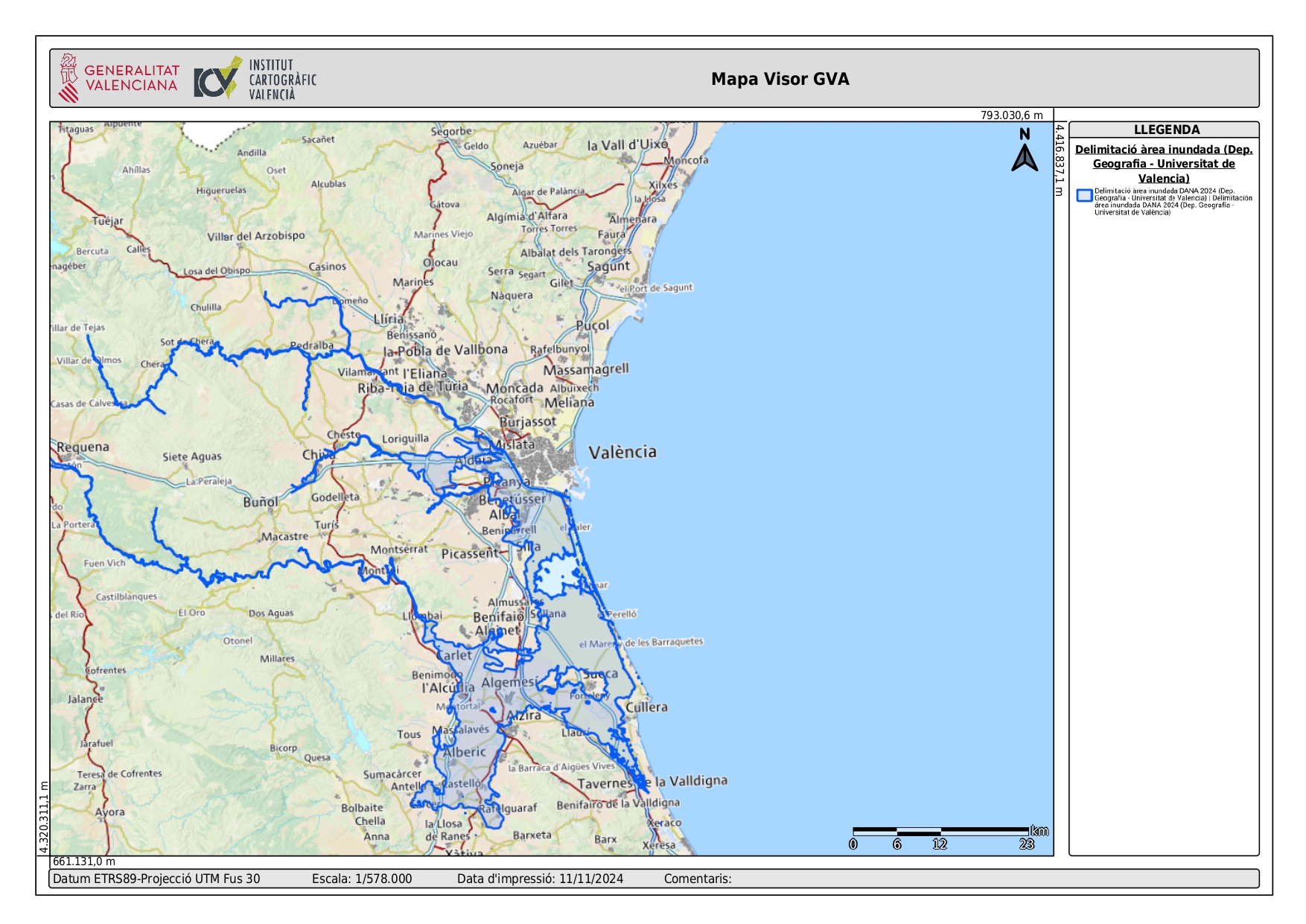Select the Comentaris field in the footer
Viewport: 1306px width, 924px height.
[x=698, y=879]
